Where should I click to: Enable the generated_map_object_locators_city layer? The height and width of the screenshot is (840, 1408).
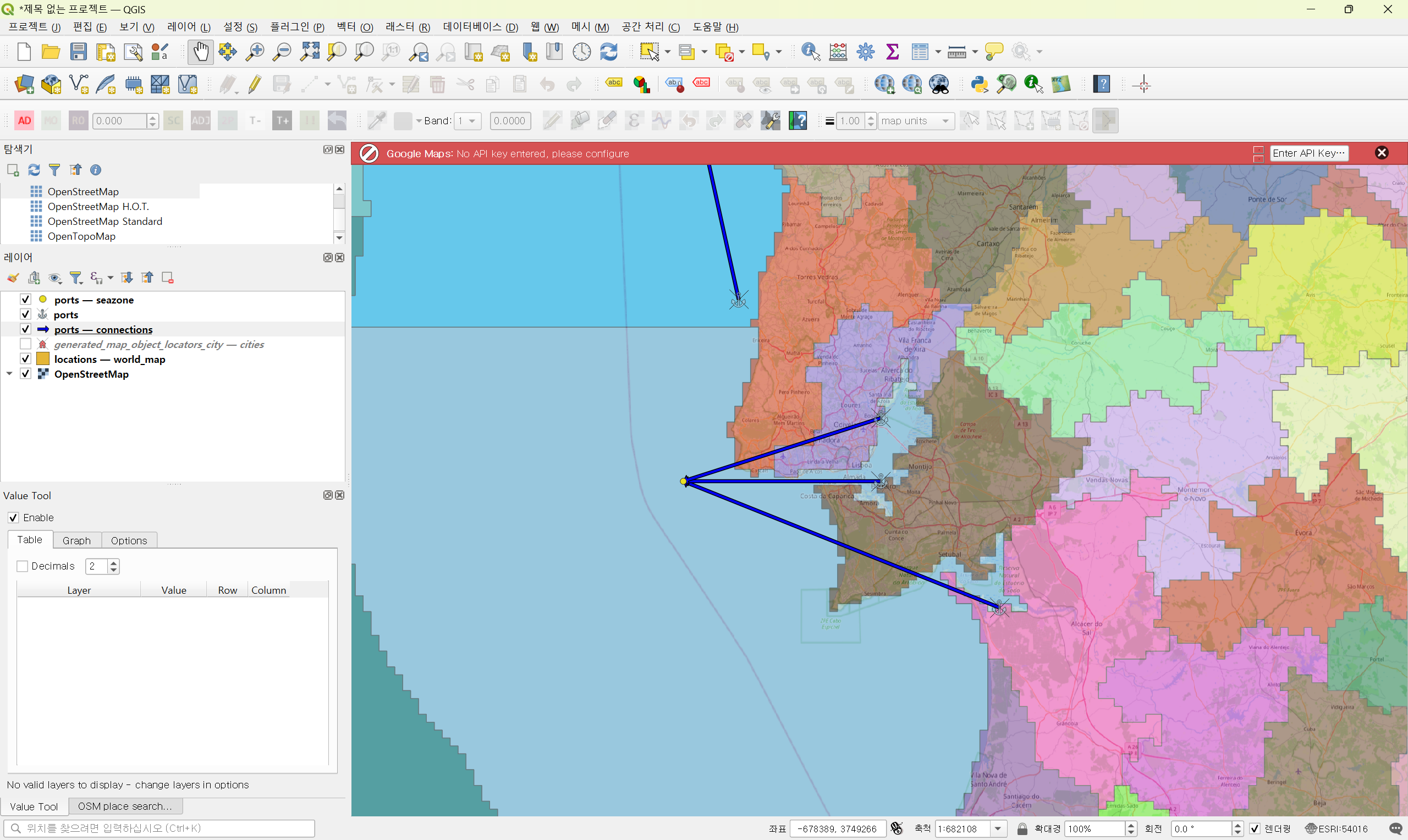[x=25, y=344]
